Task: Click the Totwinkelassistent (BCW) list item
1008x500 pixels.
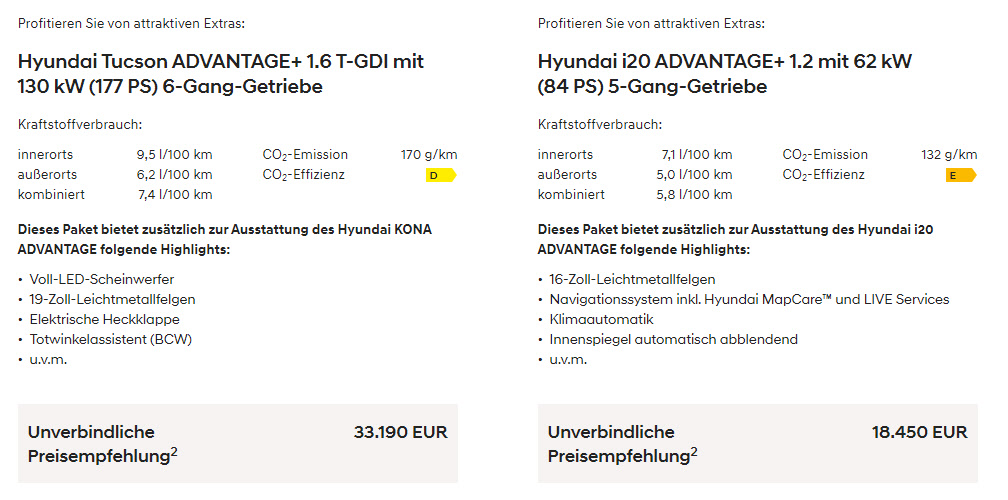Action: (111, 339)
